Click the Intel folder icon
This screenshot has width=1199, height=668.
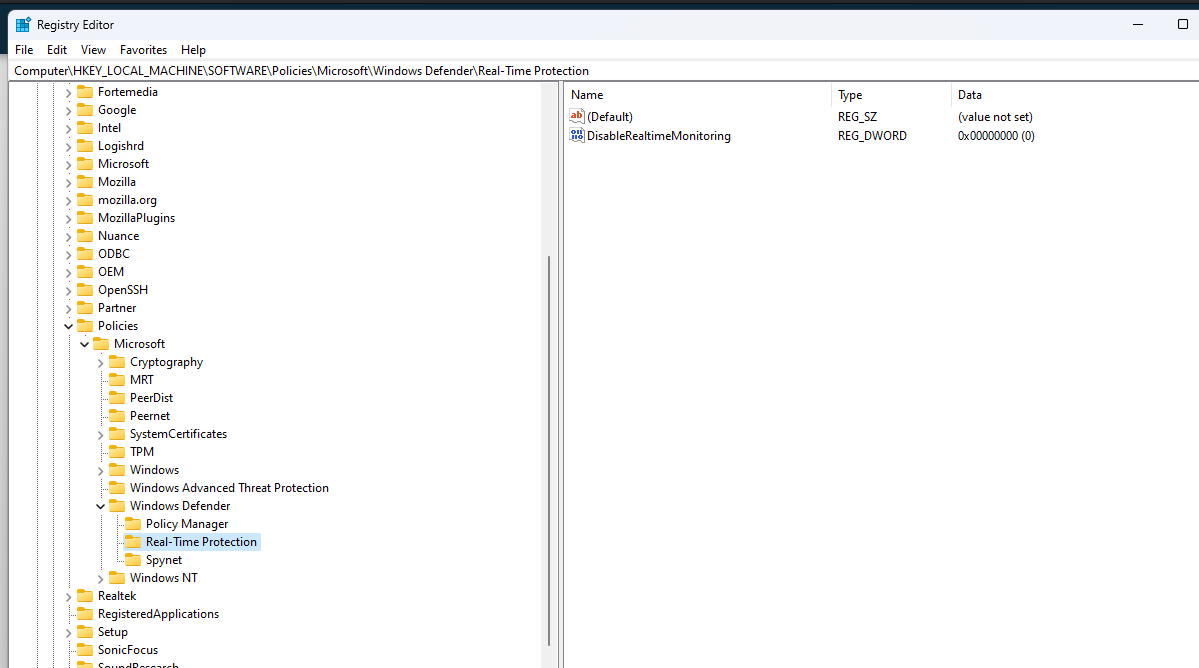click(85, 128)
